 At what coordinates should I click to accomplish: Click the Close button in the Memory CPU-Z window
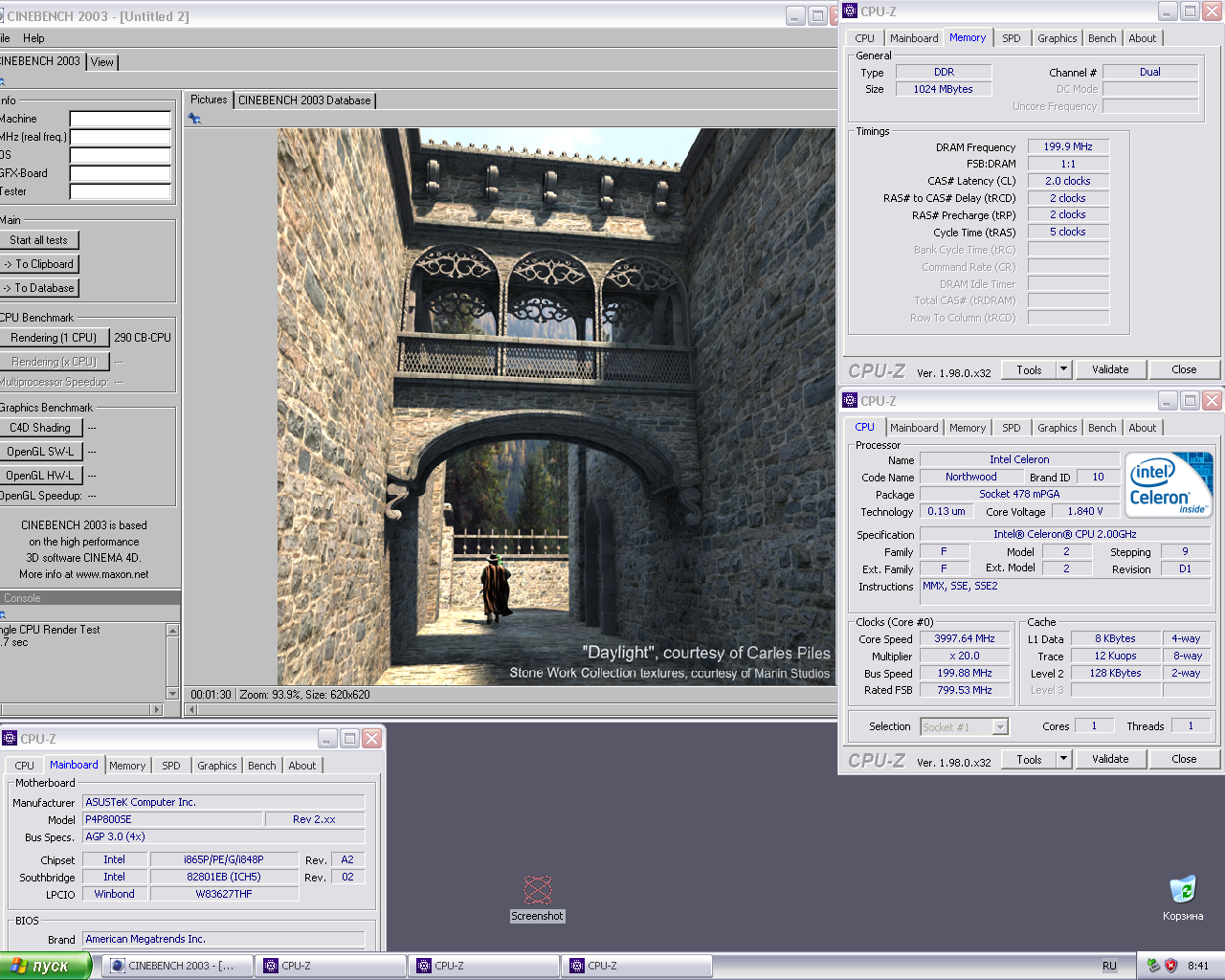(1184, 369)
